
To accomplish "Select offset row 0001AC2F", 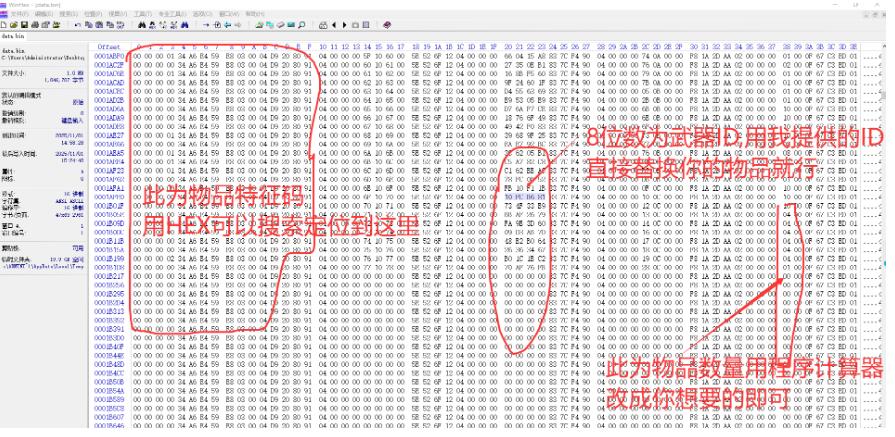I will point(108,64).
